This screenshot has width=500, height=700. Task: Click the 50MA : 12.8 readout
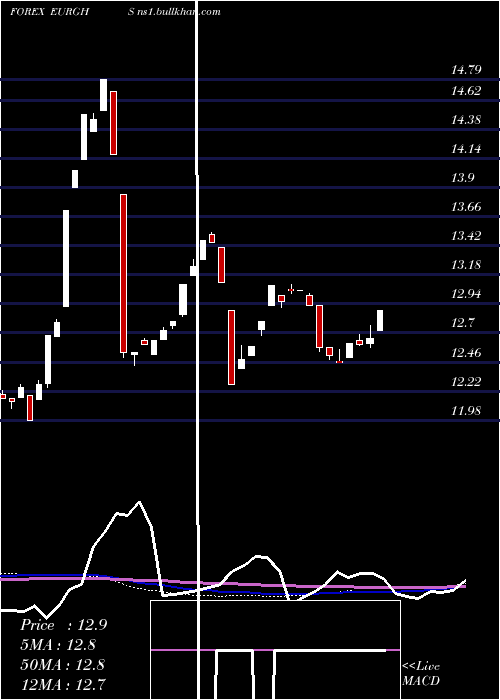point(62,664)
